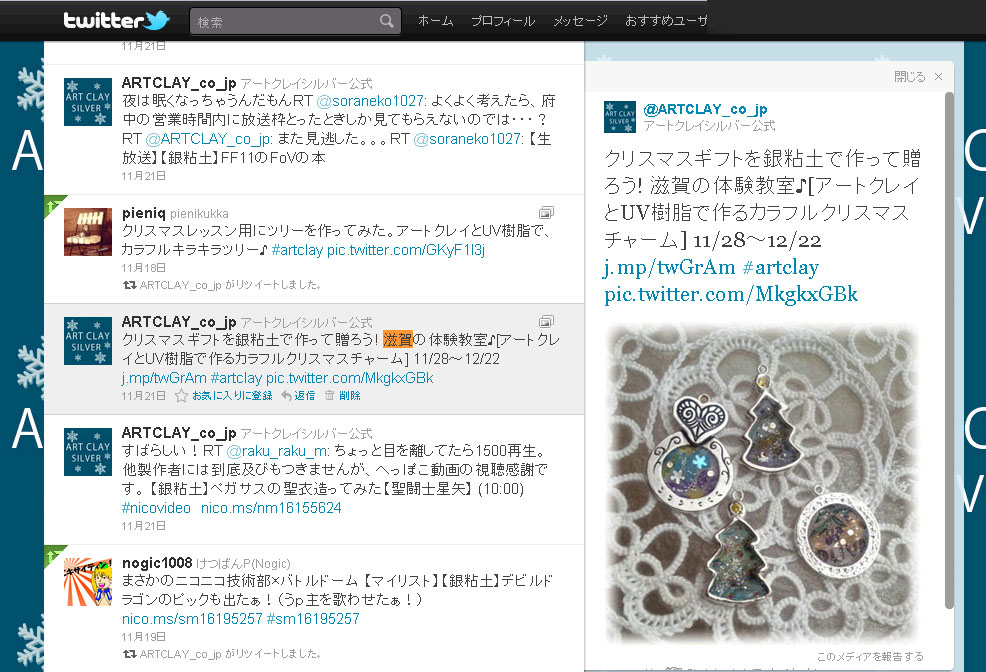
Task: Open pic.twitter.com/MkgkxGBk in the detail pane
Action: tap(731, 295)
